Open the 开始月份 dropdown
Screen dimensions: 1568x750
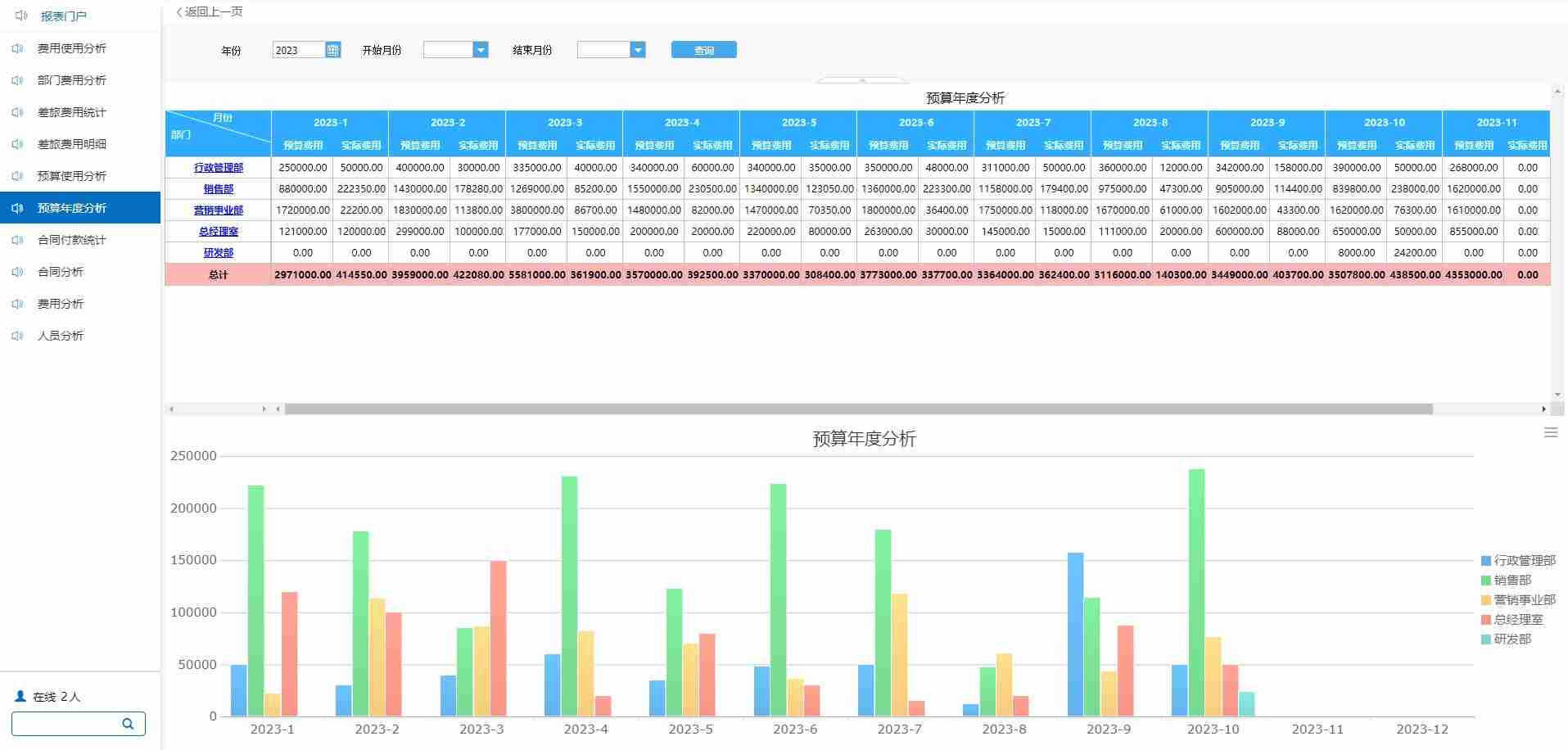click(x=481, y=50)
